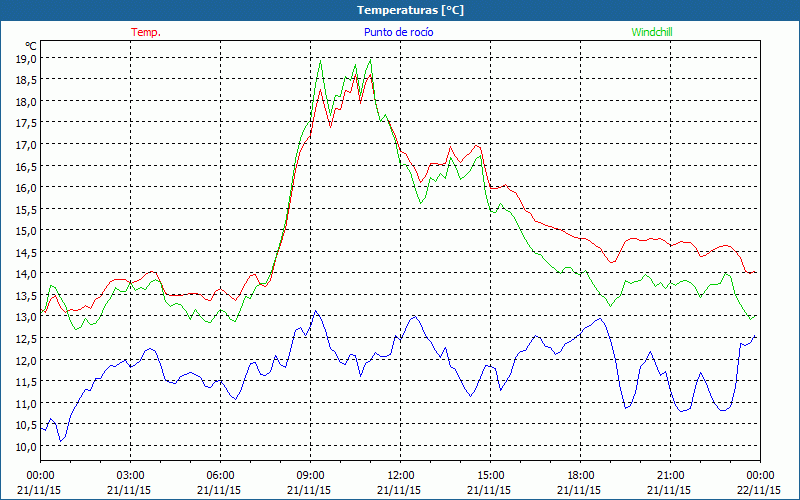Image resolution: width=800 pixels, height=500 pixels.
Task: Click the 21/11/15 date under 18:00
Action: pyautogui.click(x=579, y=490)
